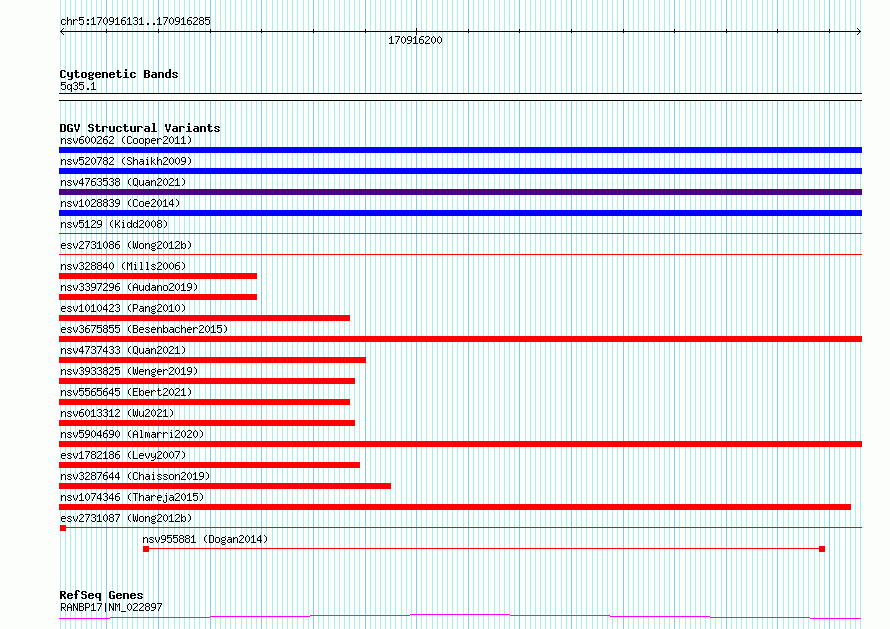
Task: Click the esv2731087 red start marker square
Action: (63, 528)
